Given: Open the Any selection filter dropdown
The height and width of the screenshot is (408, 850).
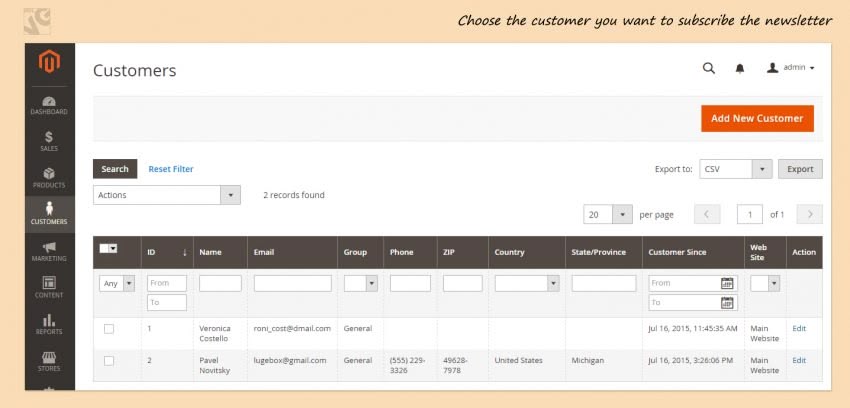Looking at the screenshot, I should (117, 283).
